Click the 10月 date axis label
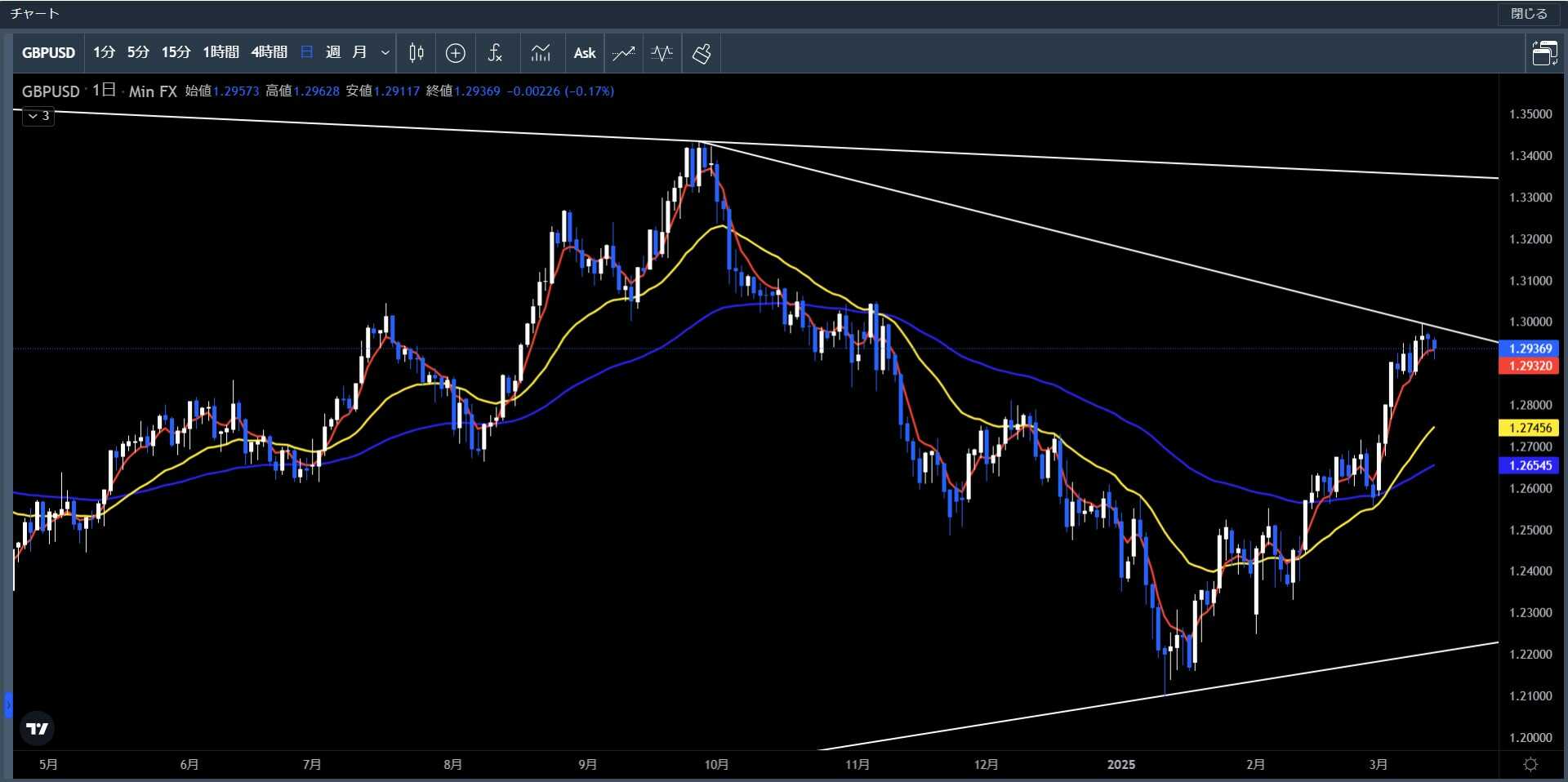The width and height of the screenshot is (1568, 782). tap(716, 765)
